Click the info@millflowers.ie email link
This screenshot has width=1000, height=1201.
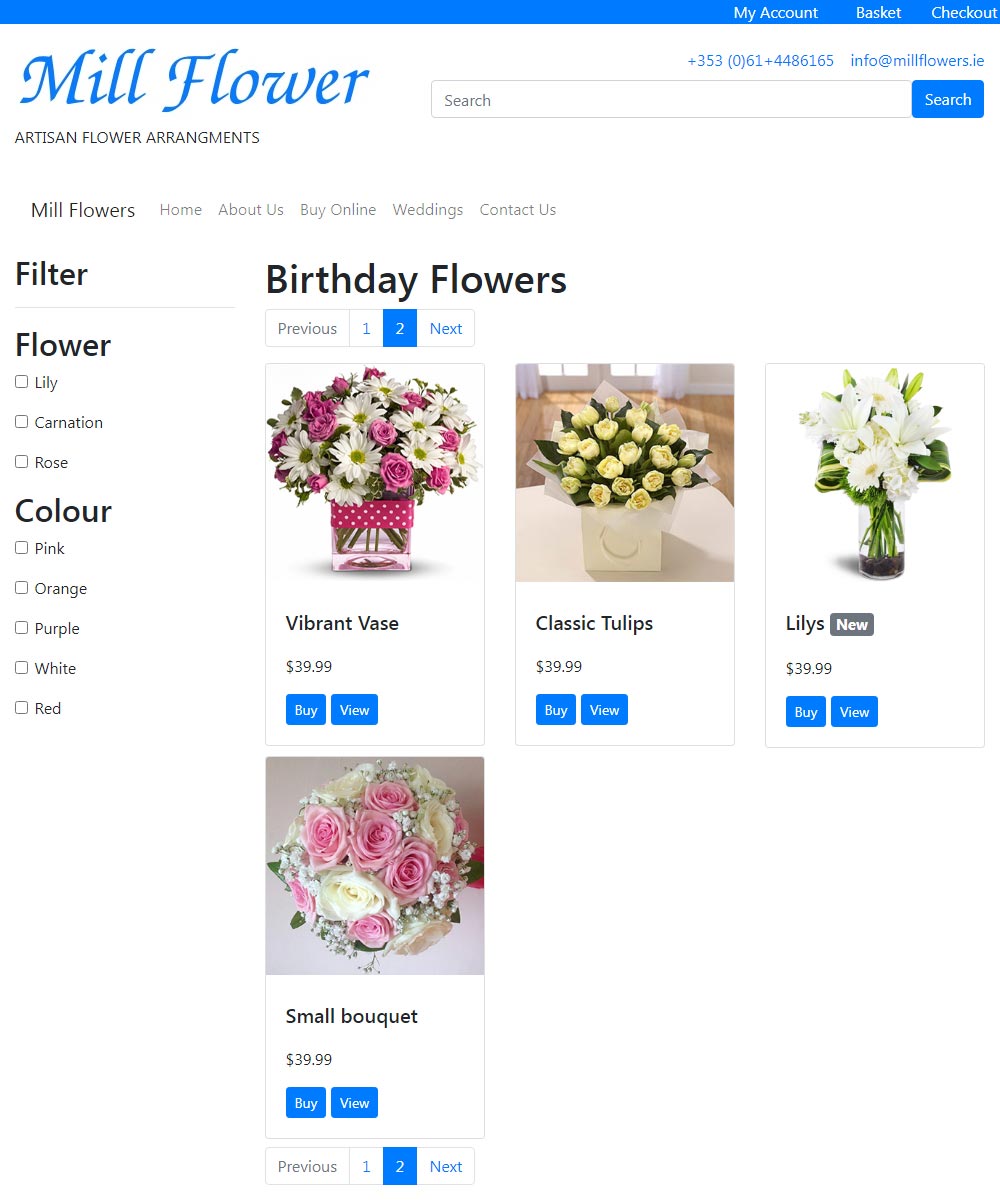pyautogui.click(x=917, y=61)
